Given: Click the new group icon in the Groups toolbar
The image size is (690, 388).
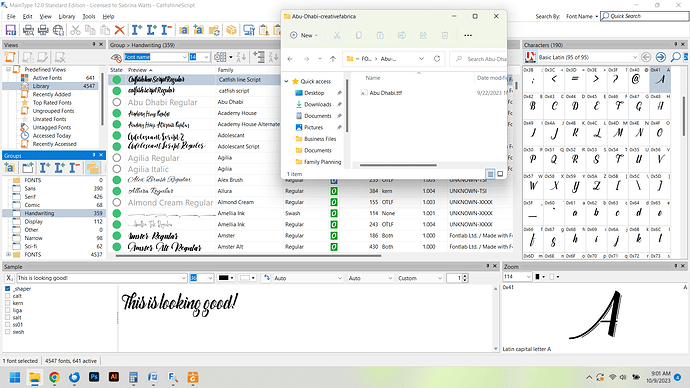Looking at the screenshot, I should coord(27,168).
